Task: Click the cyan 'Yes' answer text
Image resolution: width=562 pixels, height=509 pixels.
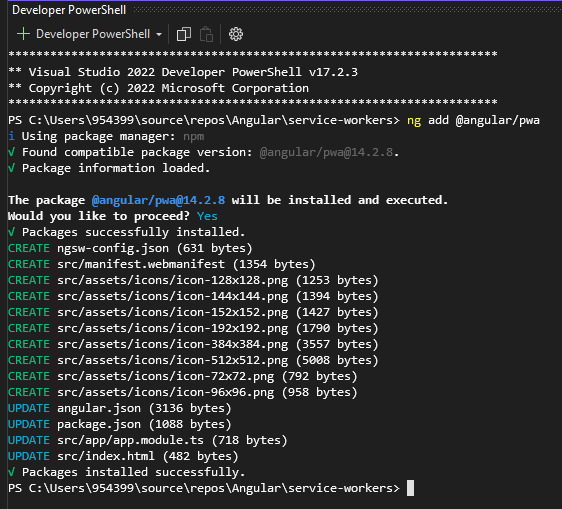Action: tap(207, 216)
